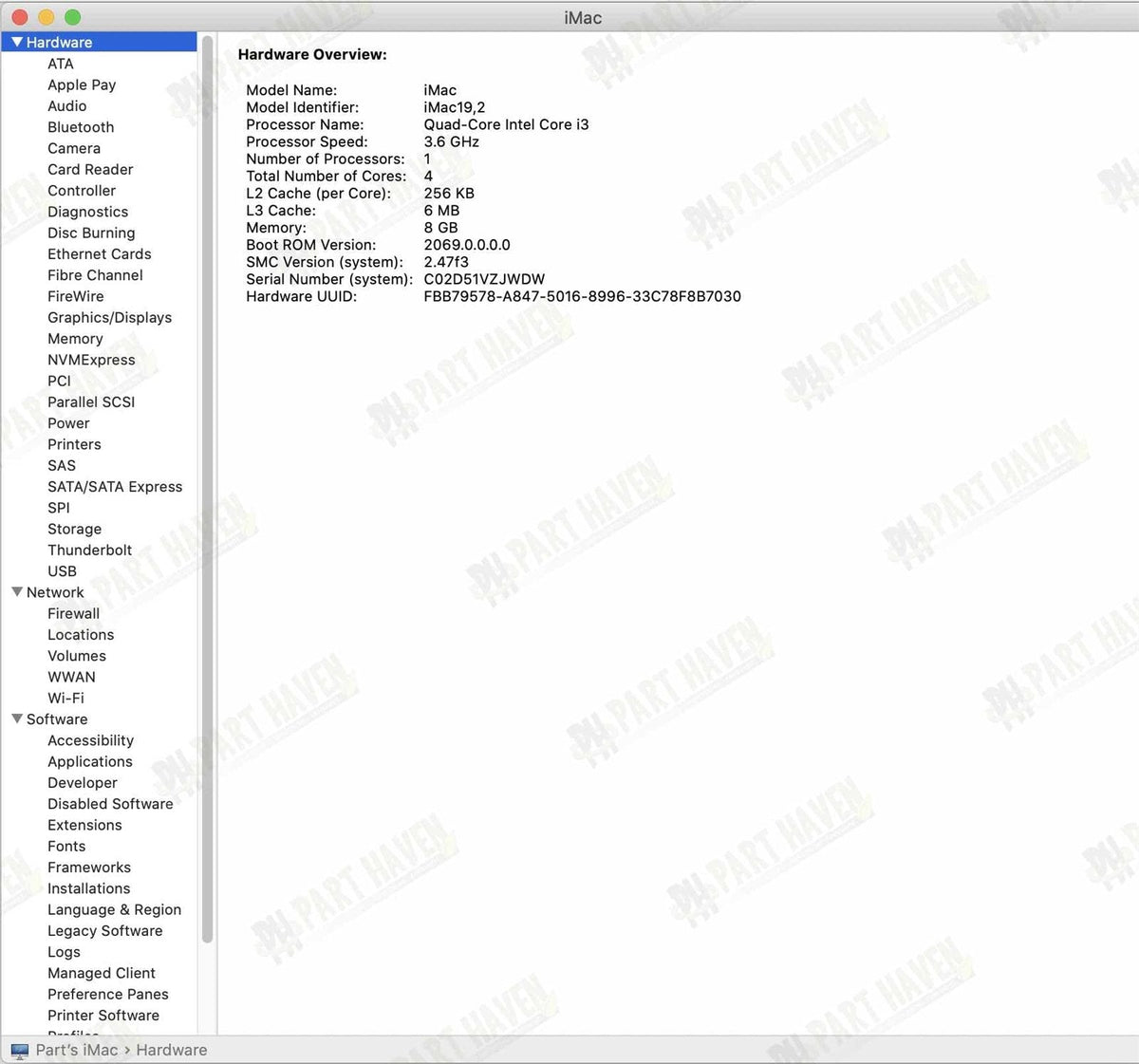The height and width of the screenshot is (1064, 1139).
Task: Open Applications under Software
Action: (90, 761)
